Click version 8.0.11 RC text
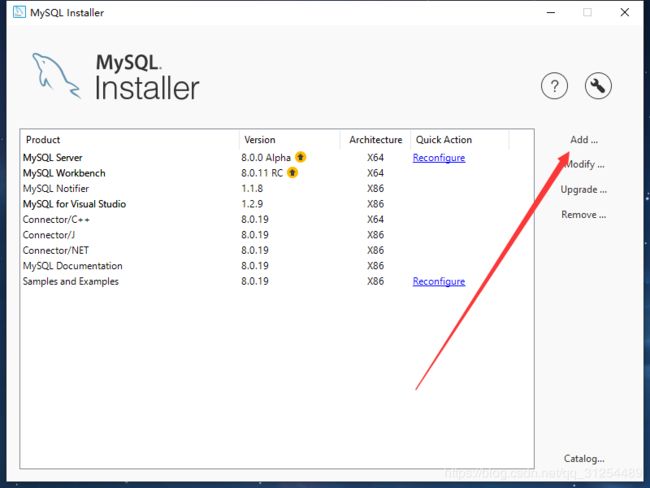The width and height of the screenshot is (650, 488). pos(262,173)
